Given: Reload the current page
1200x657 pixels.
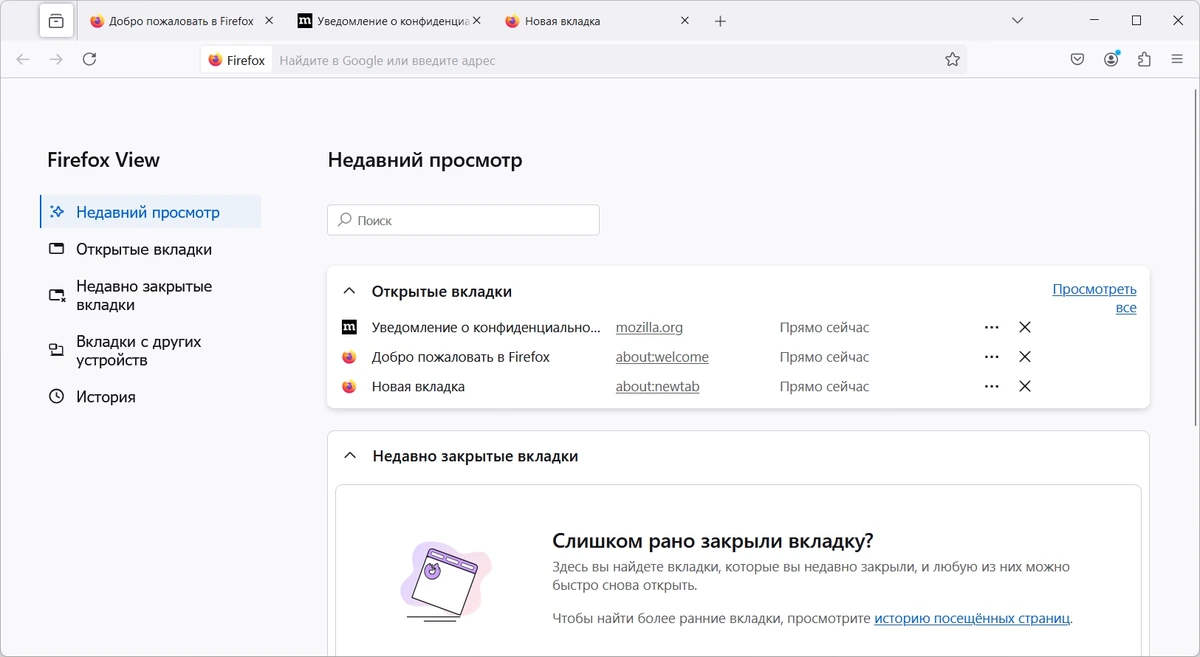Looking at the screenshot, I should (x=89, y=60).
